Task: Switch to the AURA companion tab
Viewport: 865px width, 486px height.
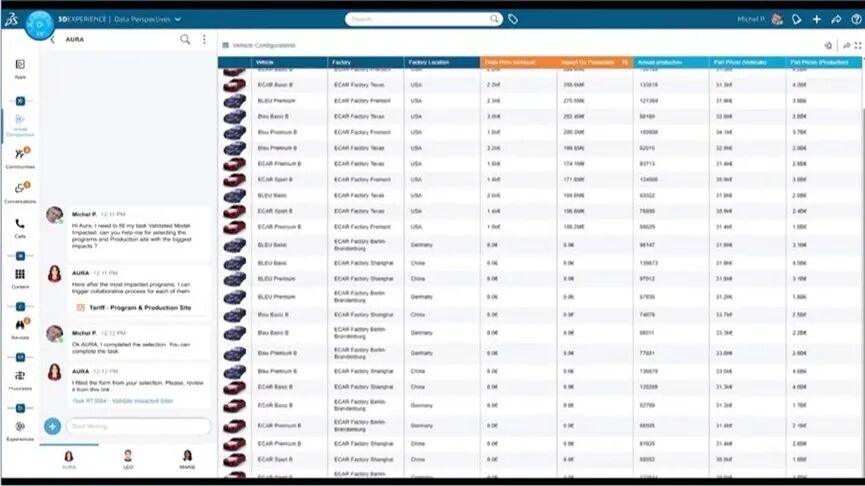Action: (x=69, y=459)
